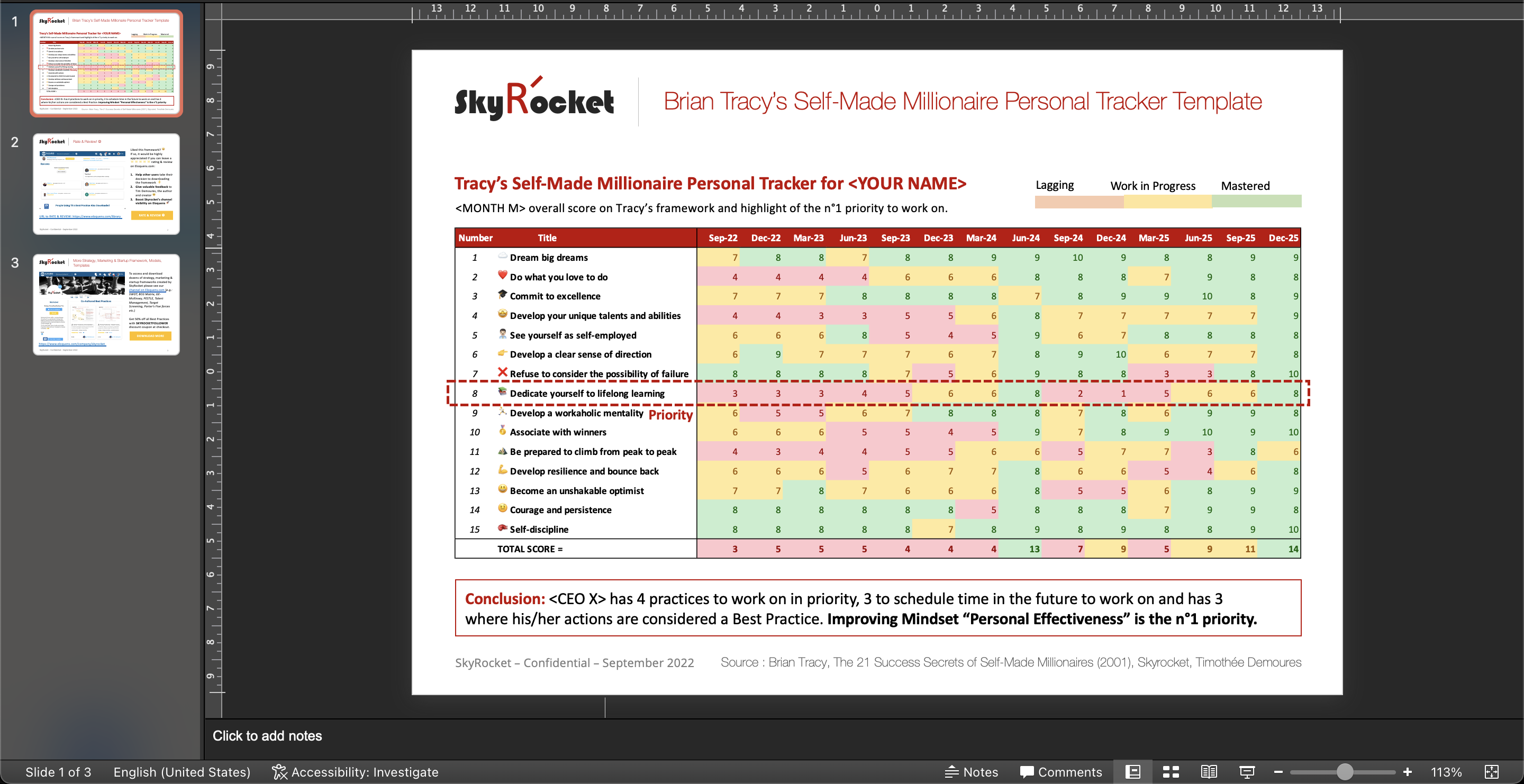Screen dimensions: 1524x784
Task: Click the TOTAL SCORE = label
Action: [x=530, y=549]
